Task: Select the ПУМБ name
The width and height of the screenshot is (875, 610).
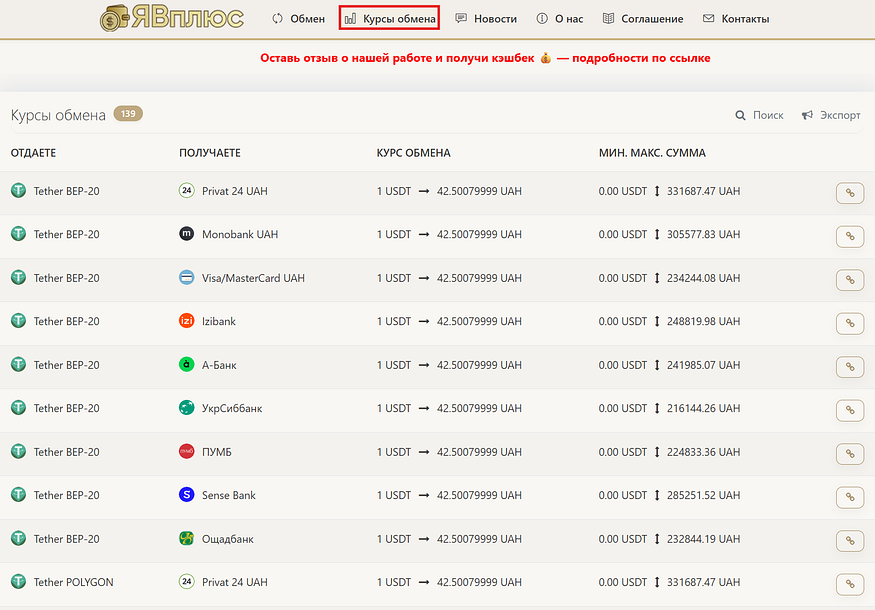Action: 217,452
